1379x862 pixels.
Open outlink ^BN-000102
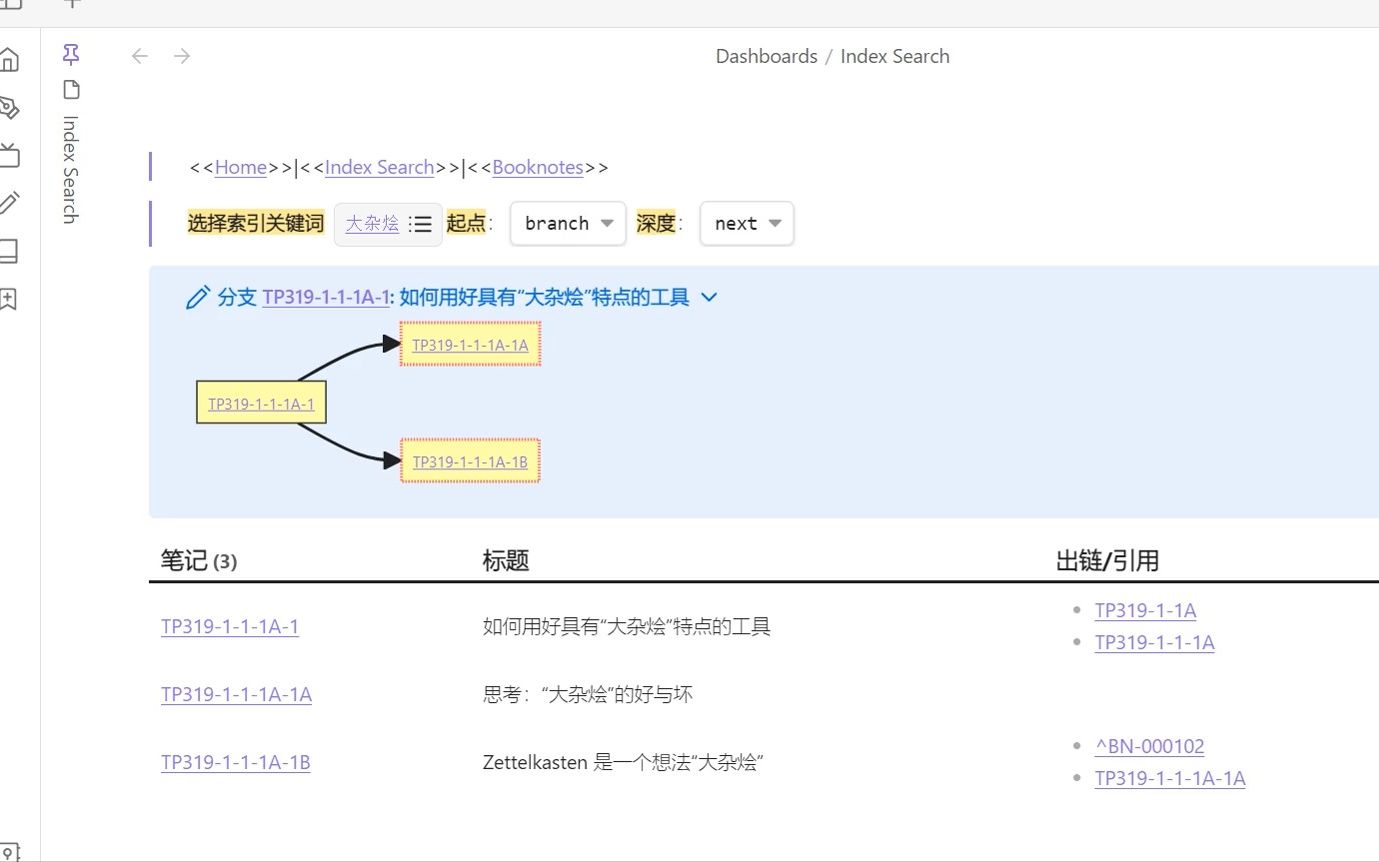coord(1149,746)
